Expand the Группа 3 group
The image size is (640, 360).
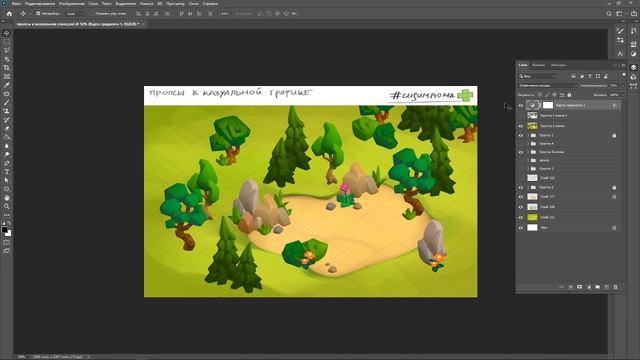pos(528,169)
